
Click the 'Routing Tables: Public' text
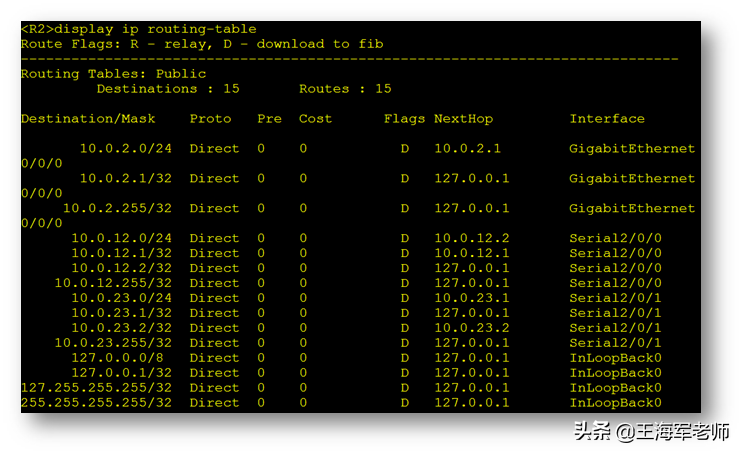(113, 74)
